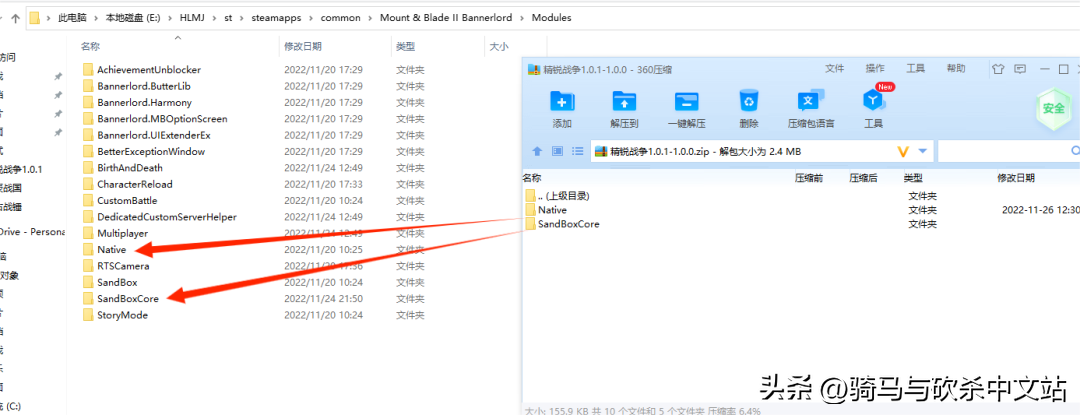The height and width of the screenshot is (415, 1080).
Task: Click the 添加 (Add) icon in 360压缩
Action: (562, 102)
